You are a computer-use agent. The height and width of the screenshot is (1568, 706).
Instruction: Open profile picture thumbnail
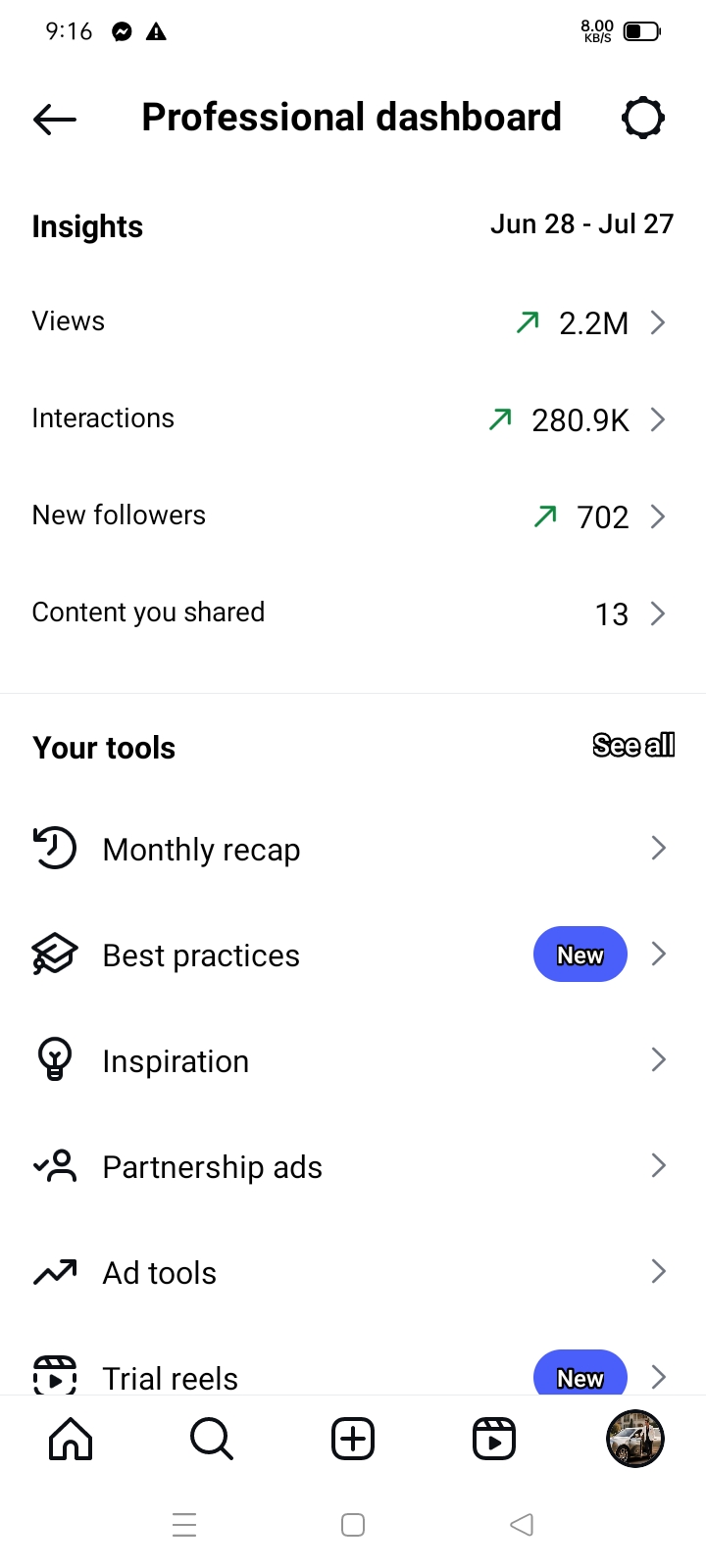click(635, 1439)
